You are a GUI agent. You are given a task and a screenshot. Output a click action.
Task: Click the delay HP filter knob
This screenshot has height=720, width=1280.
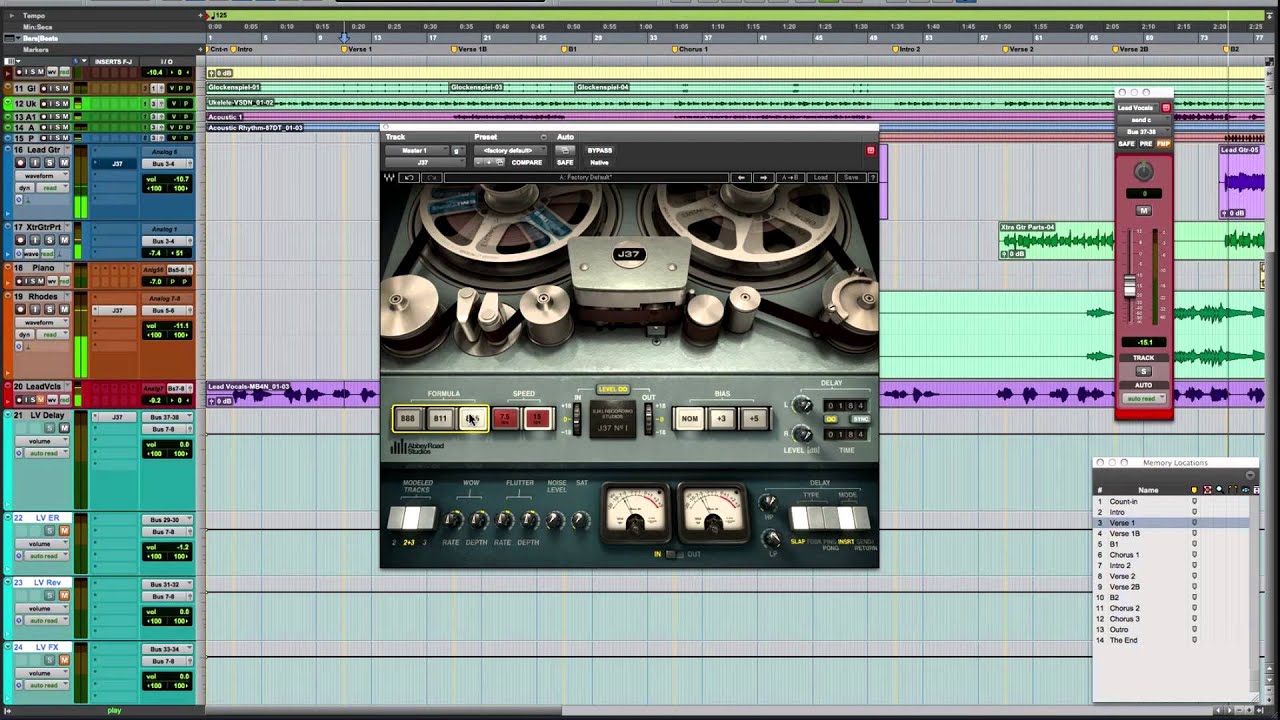pos(769,502)
